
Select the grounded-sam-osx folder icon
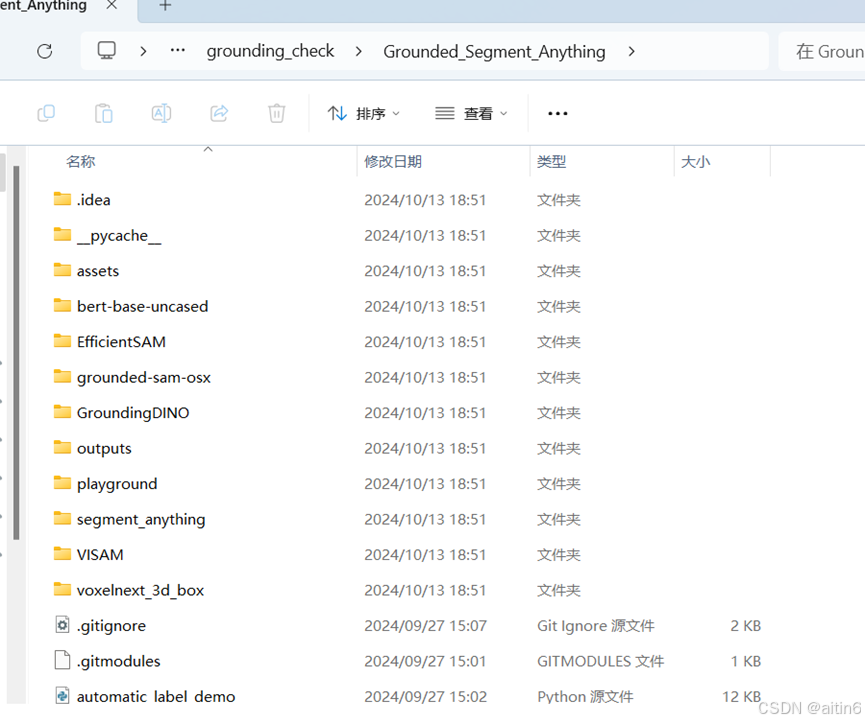[x=62, y=376]
